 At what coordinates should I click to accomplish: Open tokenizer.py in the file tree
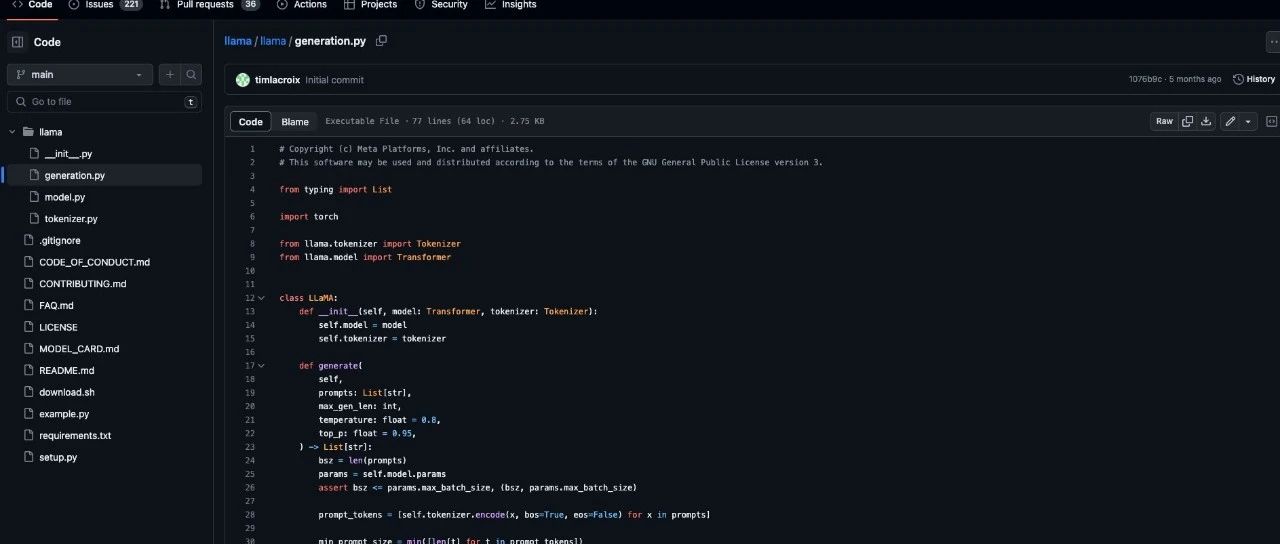[x=71, y=219]
